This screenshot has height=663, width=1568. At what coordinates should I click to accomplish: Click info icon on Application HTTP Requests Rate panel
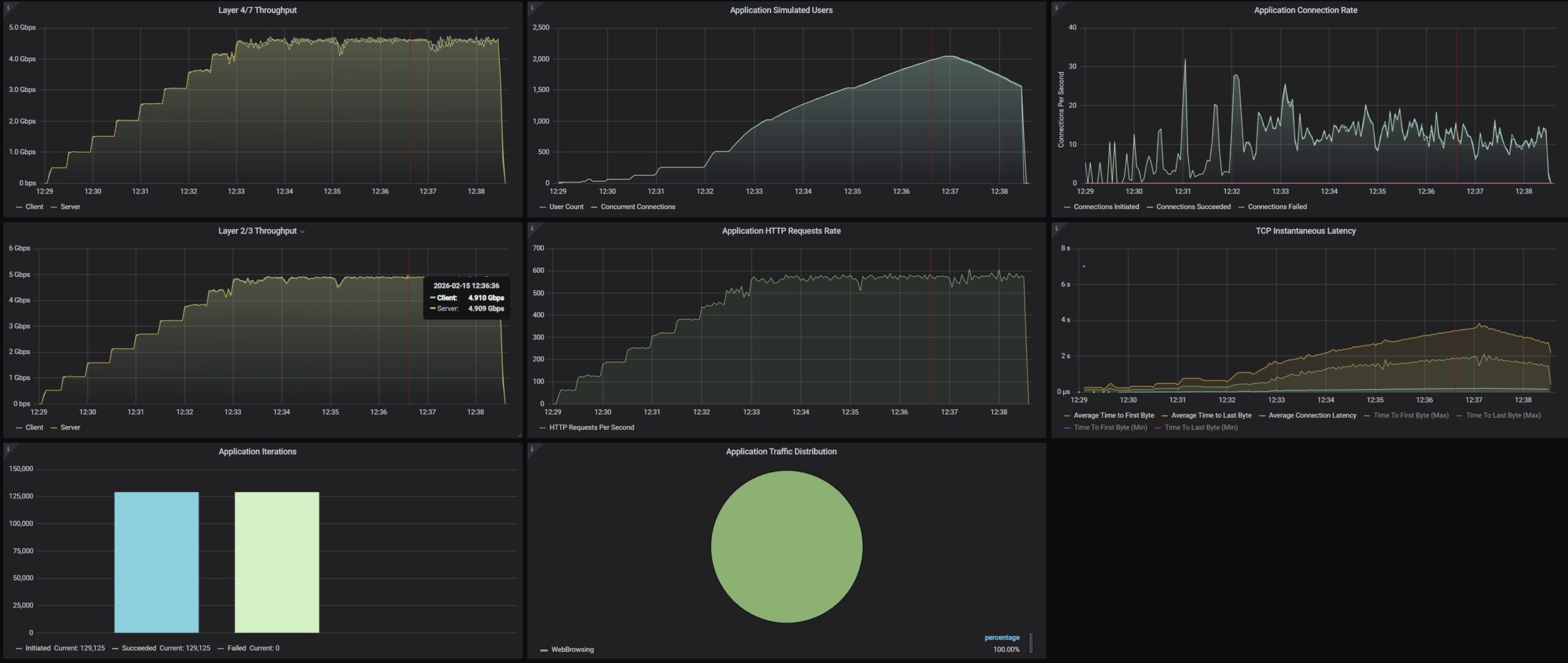(532, 228)
